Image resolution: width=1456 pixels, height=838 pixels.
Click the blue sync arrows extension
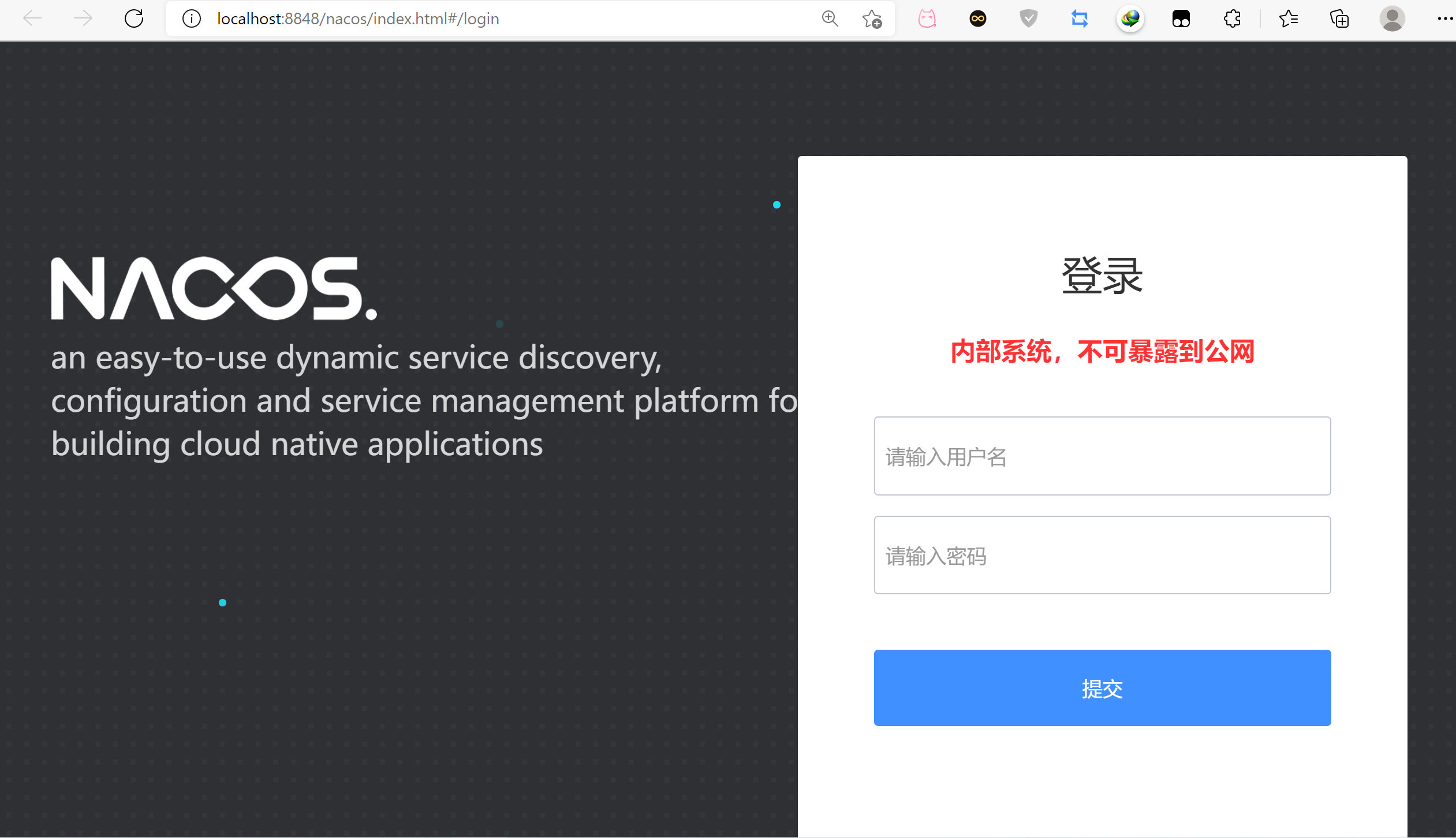[1080, 18]
